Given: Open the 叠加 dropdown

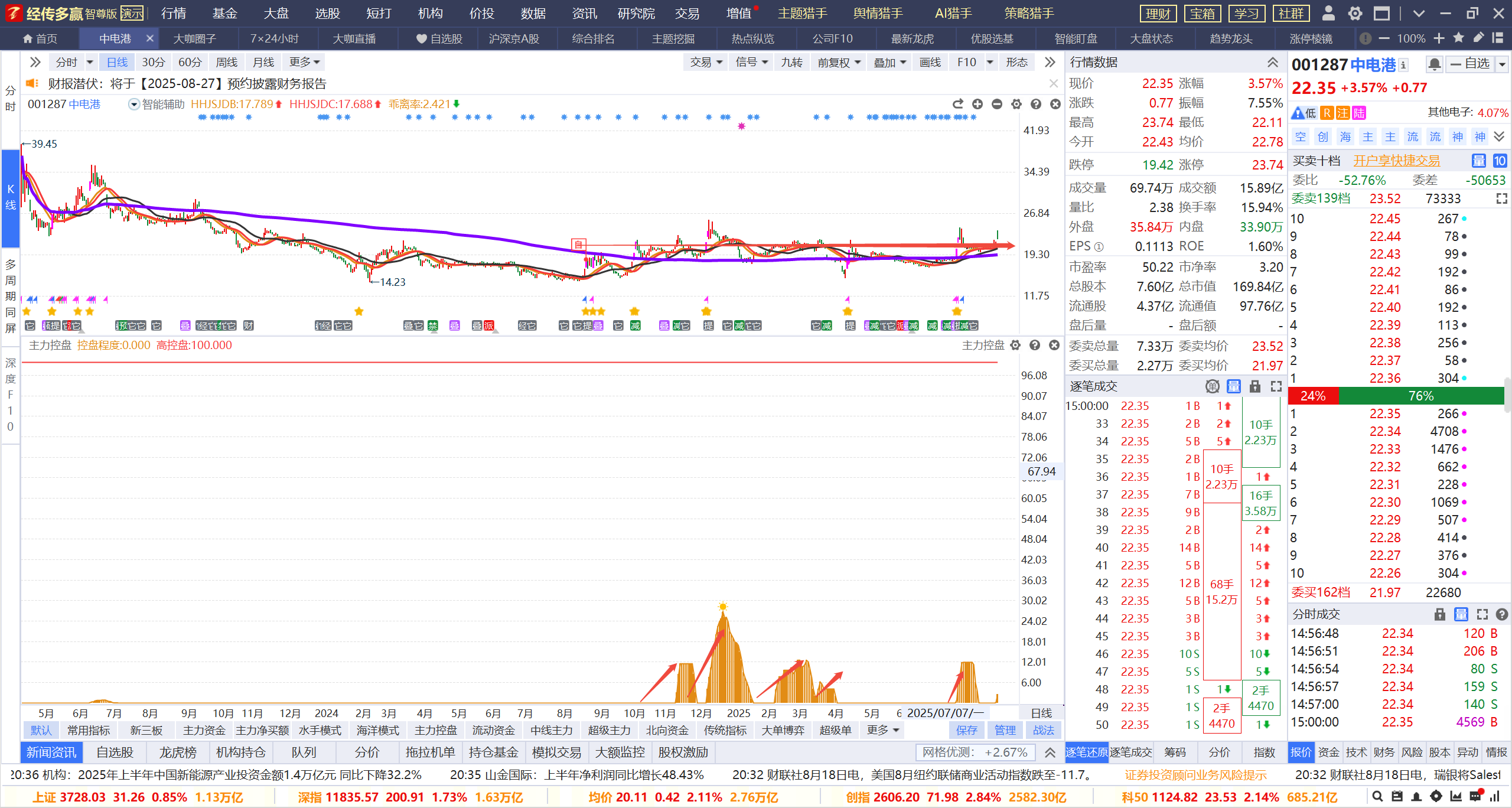Looking at the screenshot, I should click(889, 62).
